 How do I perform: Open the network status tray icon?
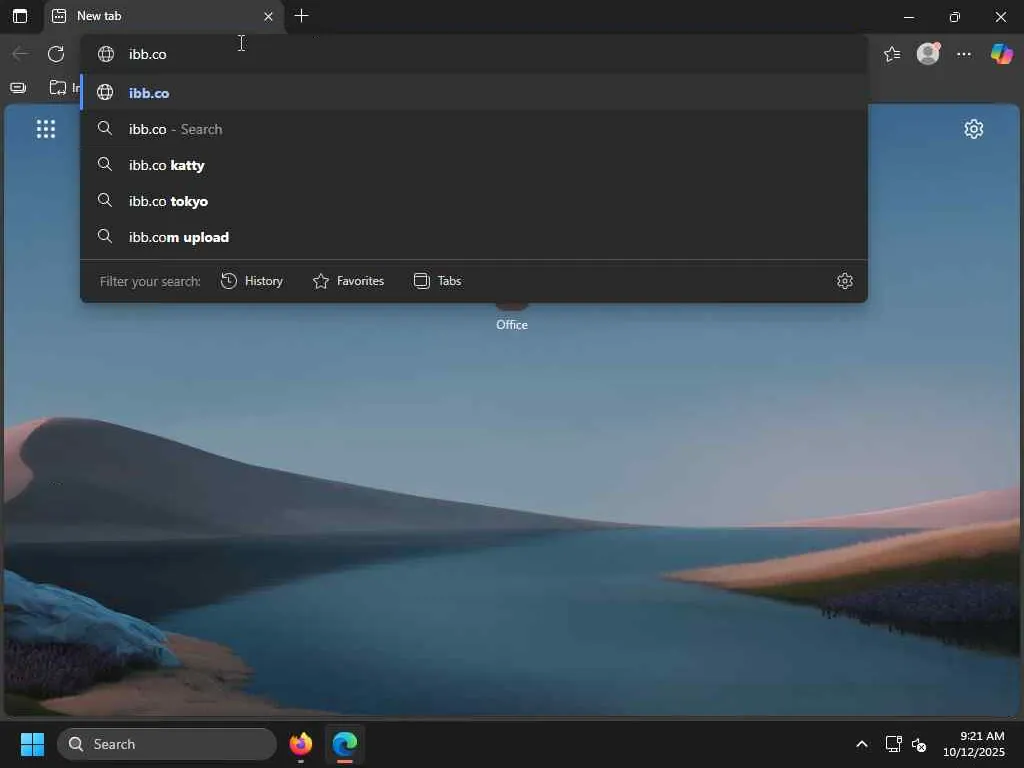pyautogui.click(x=893, y=744)
